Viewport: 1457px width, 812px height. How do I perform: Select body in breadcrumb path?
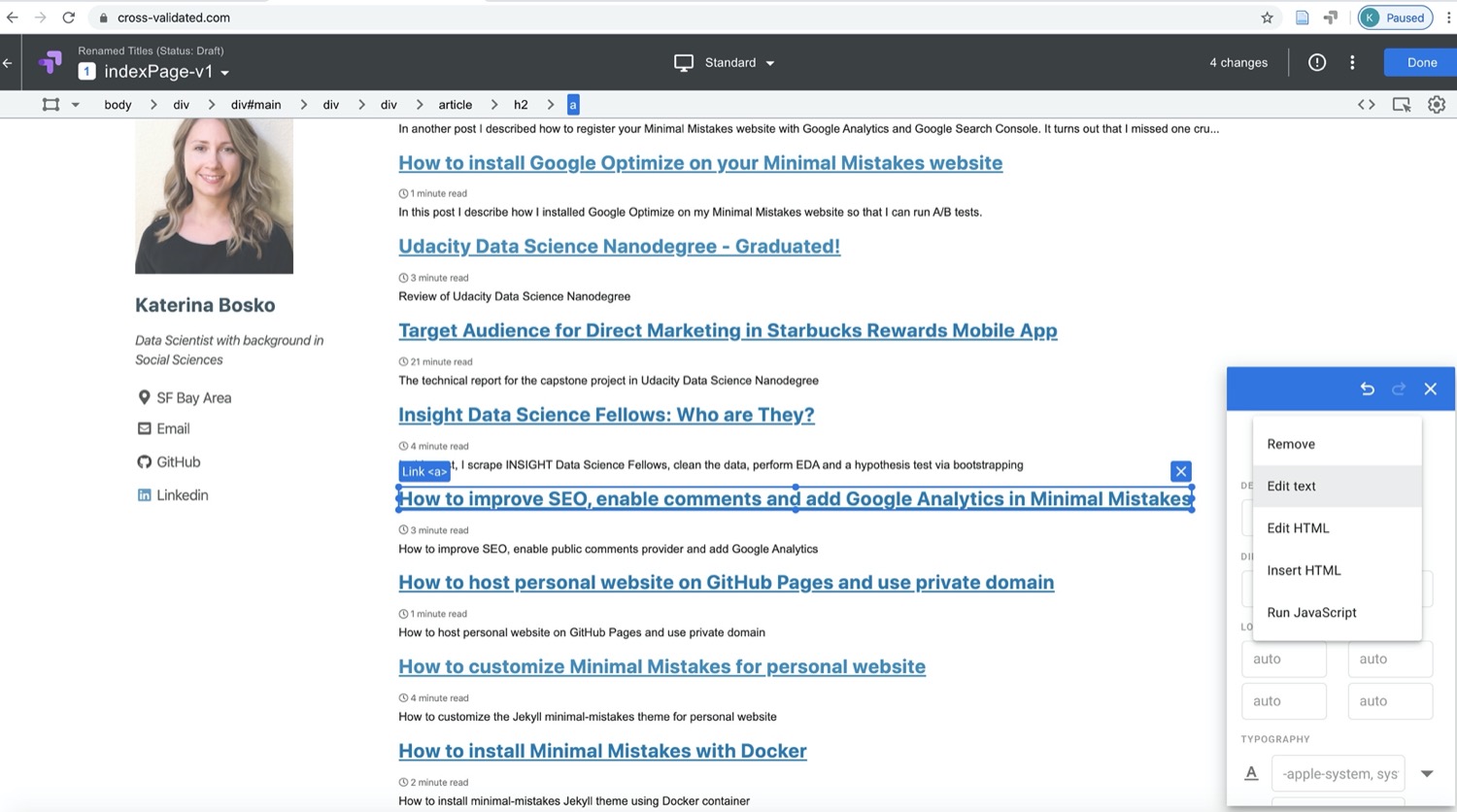tap(118, 105)
